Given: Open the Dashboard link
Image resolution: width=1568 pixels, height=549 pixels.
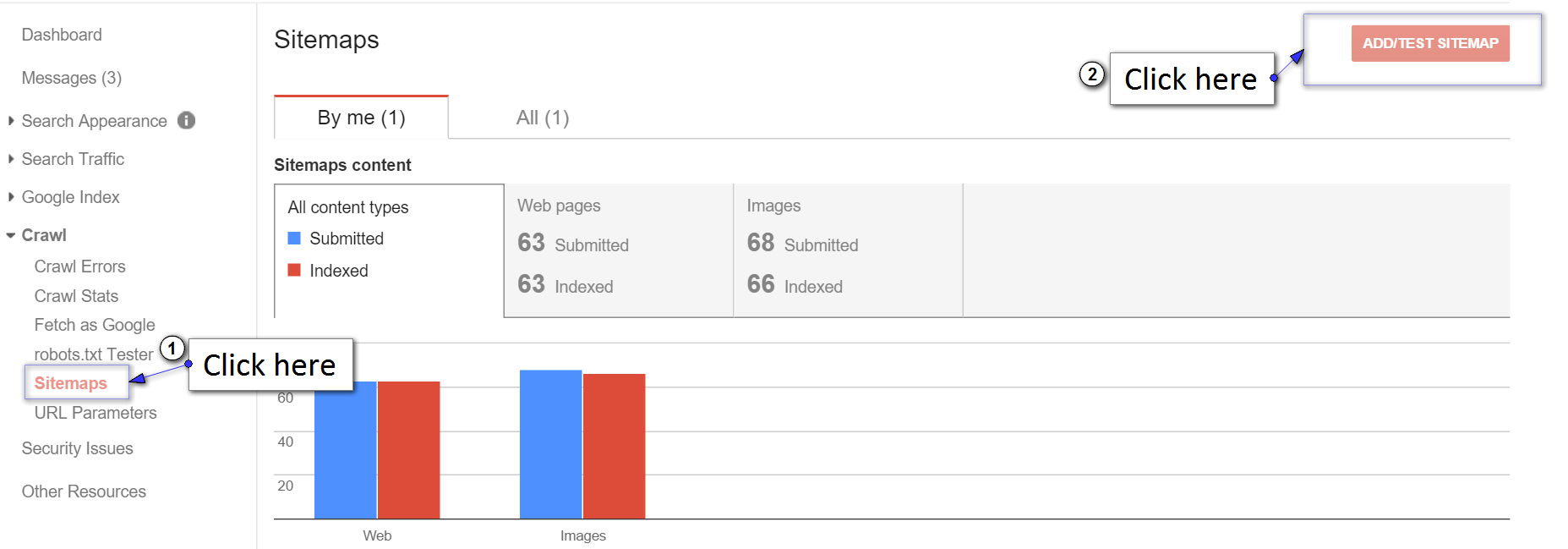Looking at the screenshot, I should click(62, 35).
